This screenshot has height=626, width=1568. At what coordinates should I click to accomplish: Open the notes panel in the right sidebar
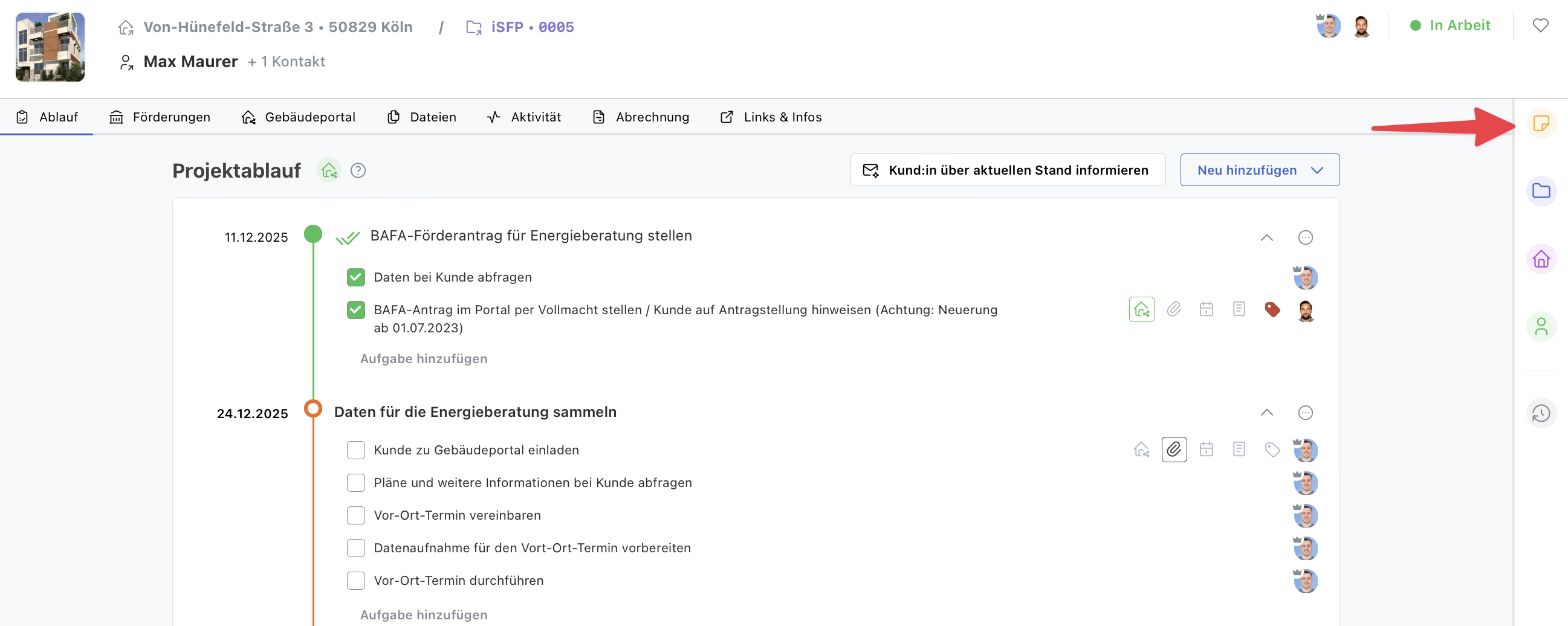1541,123
